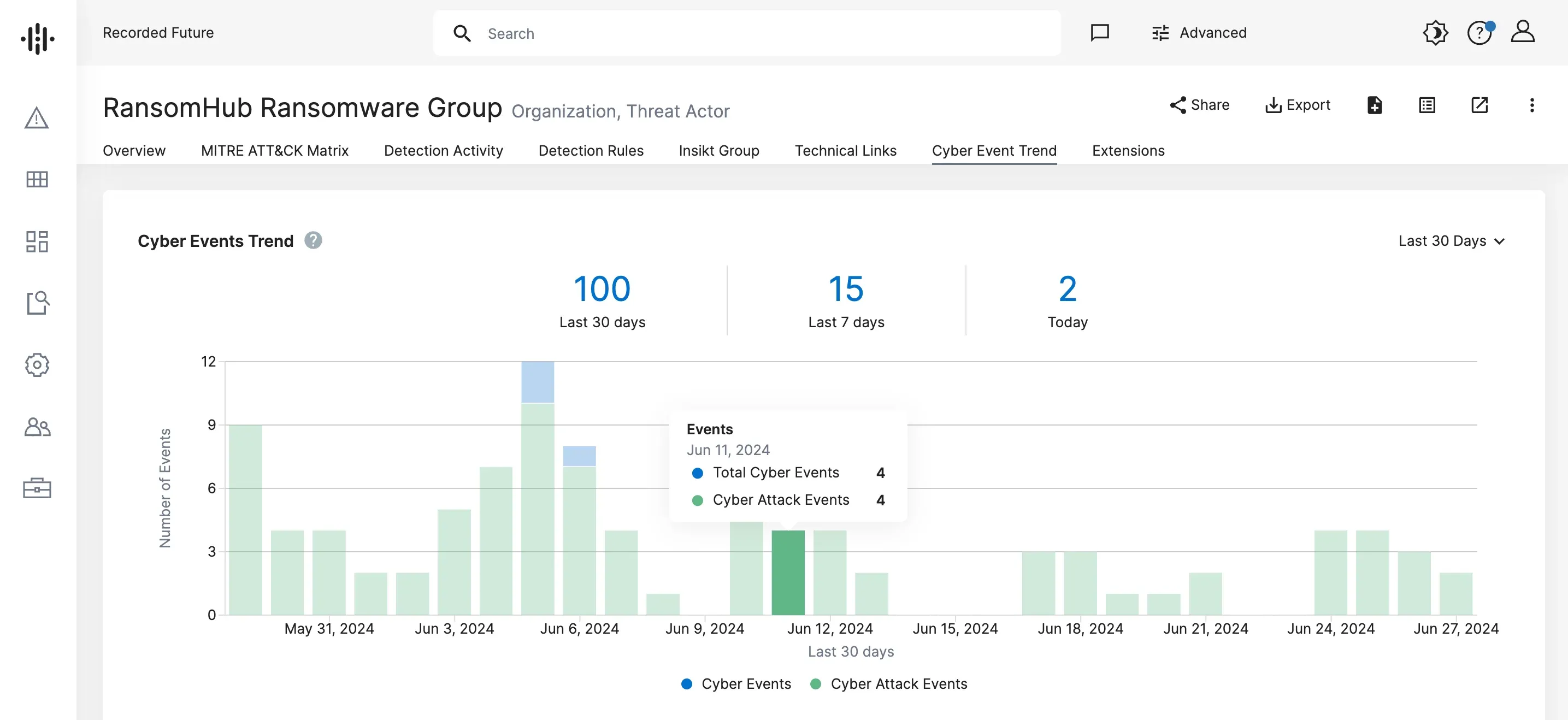Image resolution: width=1568 pixels, height=720 pixels.
Task: Click into the Search field
Action: pyautogui.click(x=746, y=33)
